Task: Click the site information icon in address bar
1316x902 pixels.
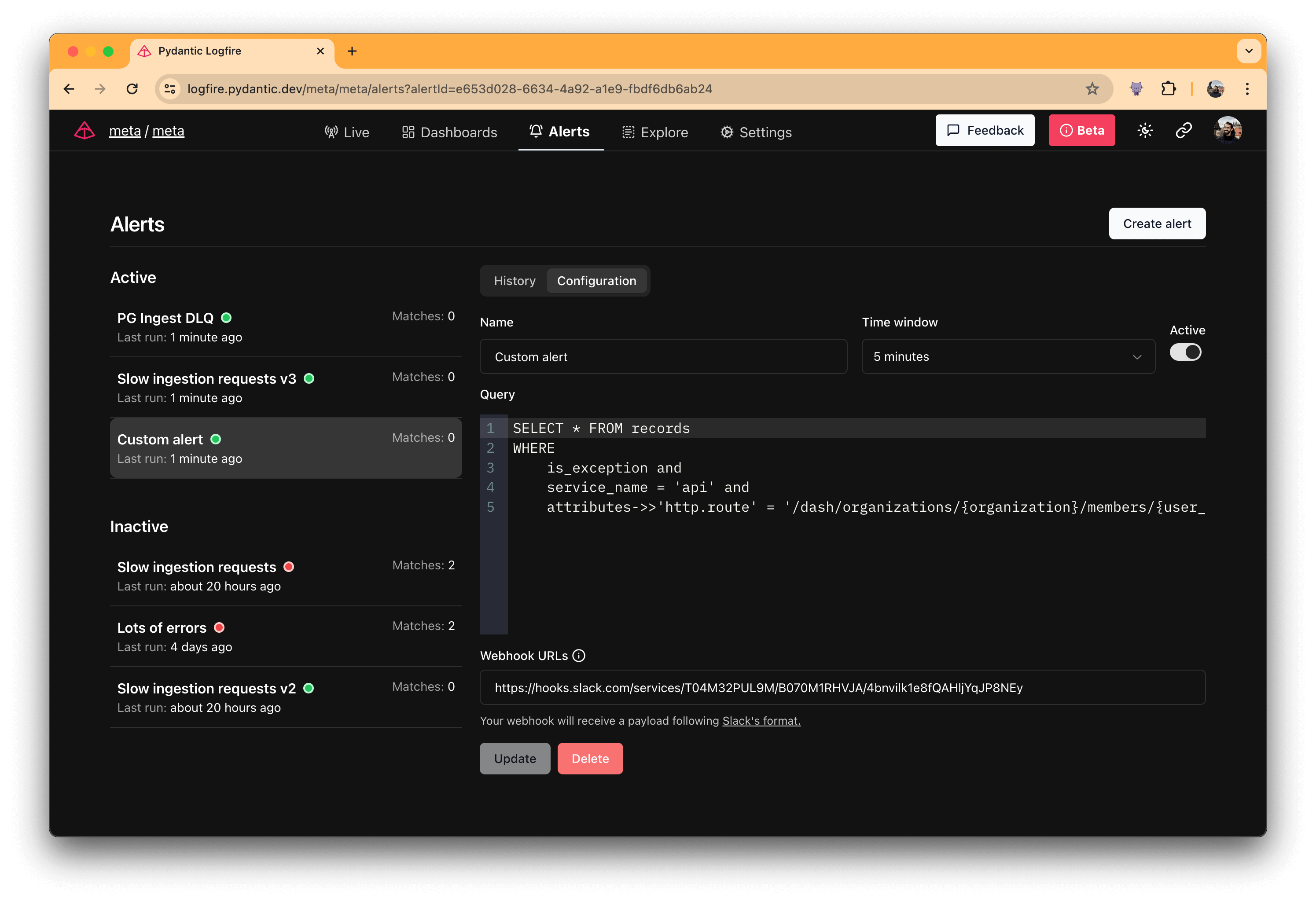Action: [169, 89]
